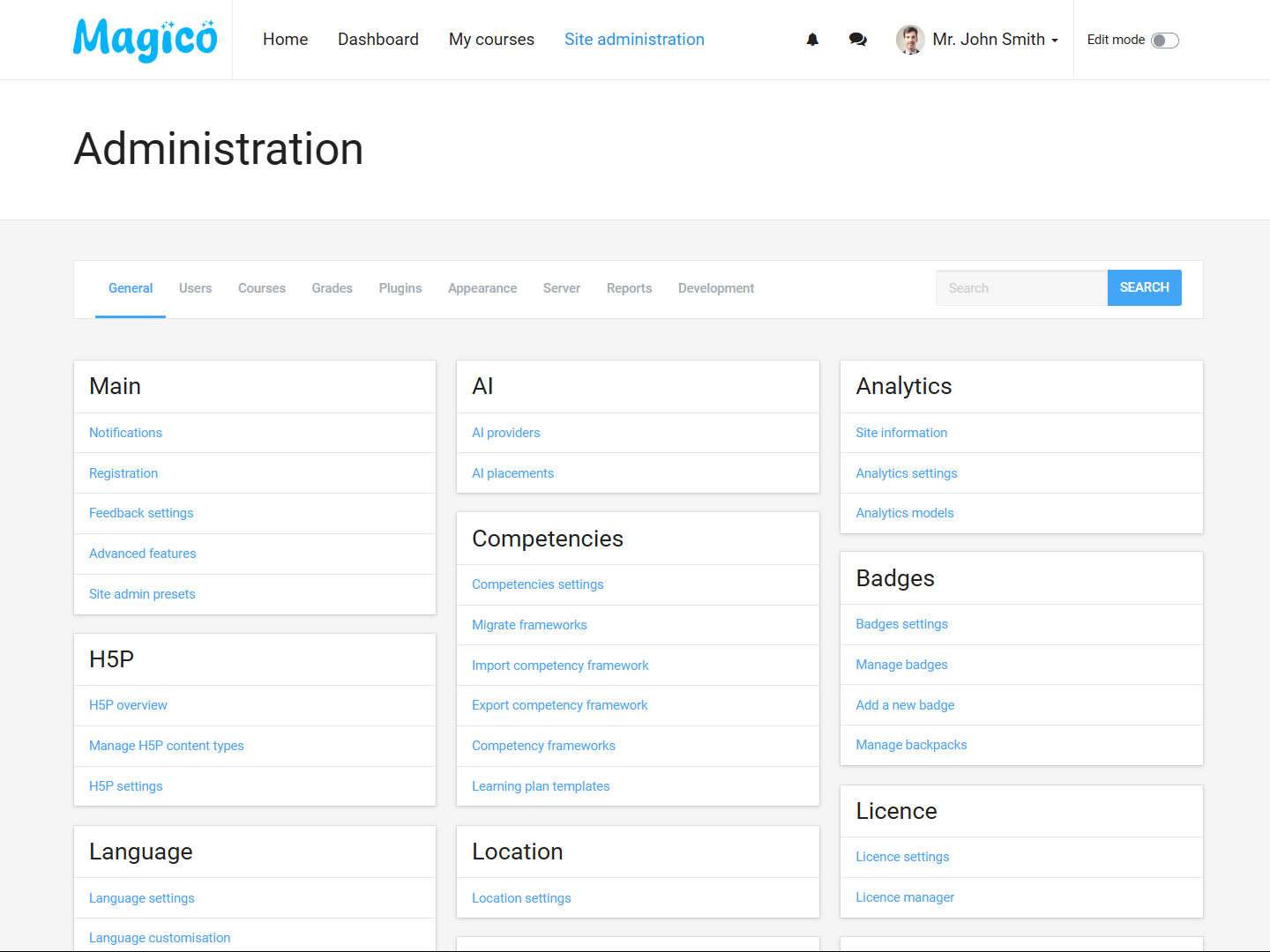Viewport: 1270px width, 952px height.
Task: Open Analytics models settings
Action: click(x=904, y=512)
